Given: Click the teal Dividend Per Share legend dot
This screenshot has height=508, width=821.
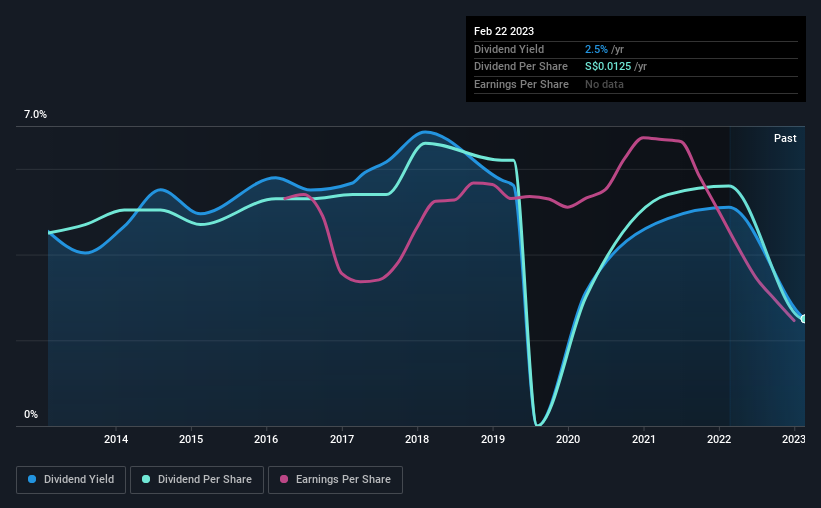Looking at the screenshot, I should tap(146, 479).
